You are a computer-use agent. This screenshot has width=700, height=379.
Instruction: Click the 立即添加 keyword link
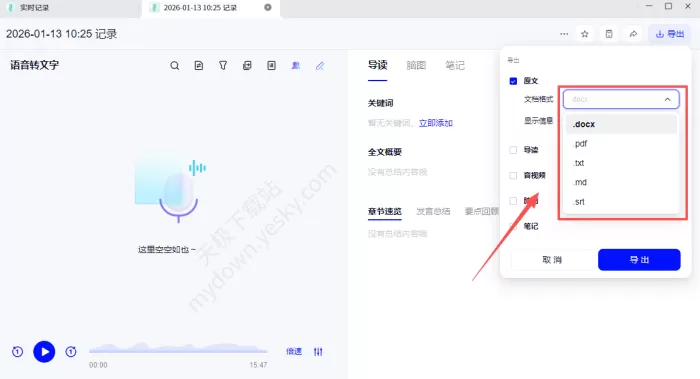click(436, 123)
